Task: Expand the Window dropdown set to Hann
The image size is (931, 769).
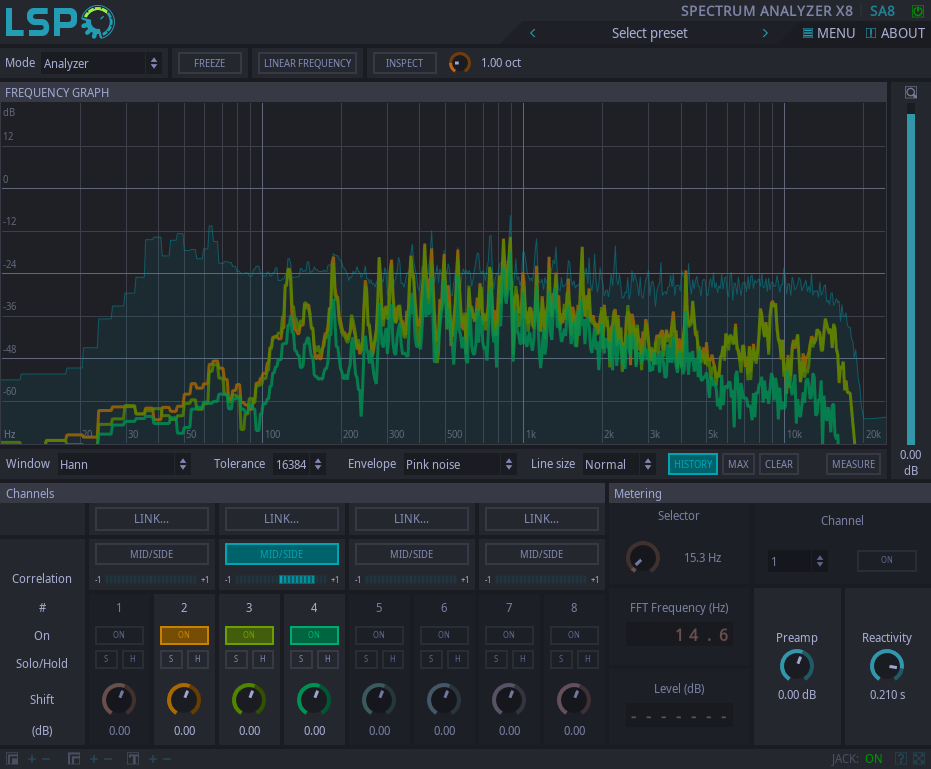Action: click(124, 464)
